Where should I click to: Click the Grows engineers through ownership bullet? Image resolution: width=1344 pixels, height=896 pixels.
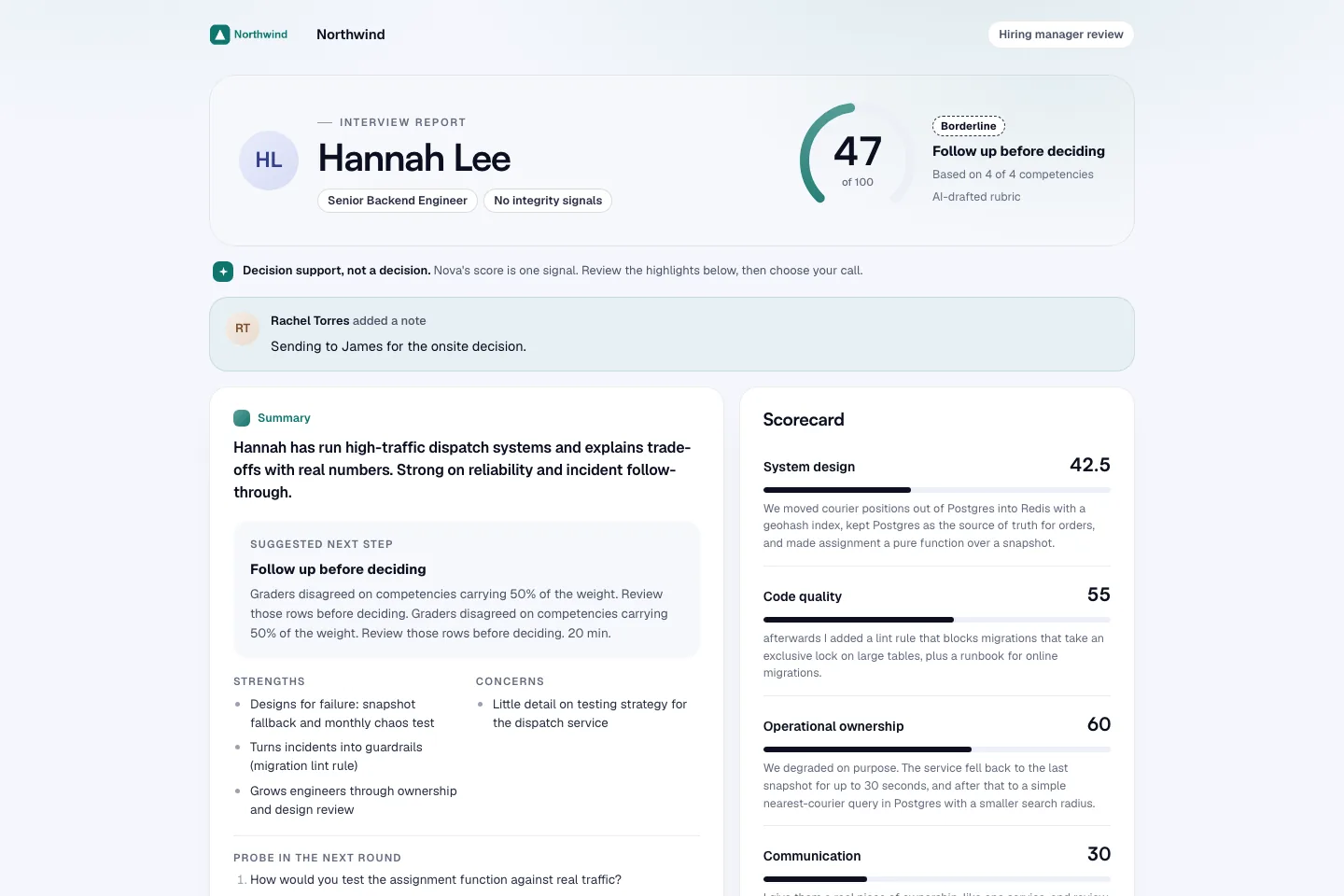click(x=354, y=801)
